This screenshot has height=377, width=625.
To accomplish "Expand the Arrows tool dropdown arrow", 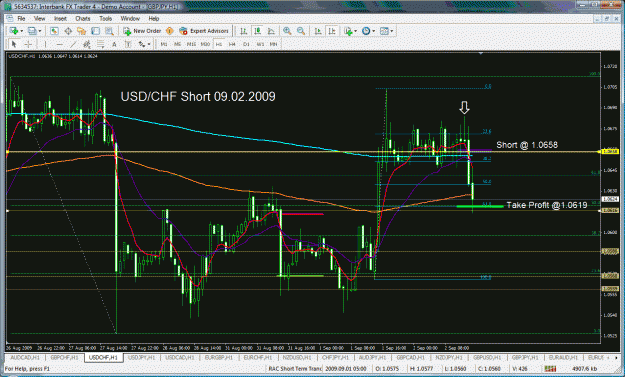I will pyautogui.click(x=149, y=44).
